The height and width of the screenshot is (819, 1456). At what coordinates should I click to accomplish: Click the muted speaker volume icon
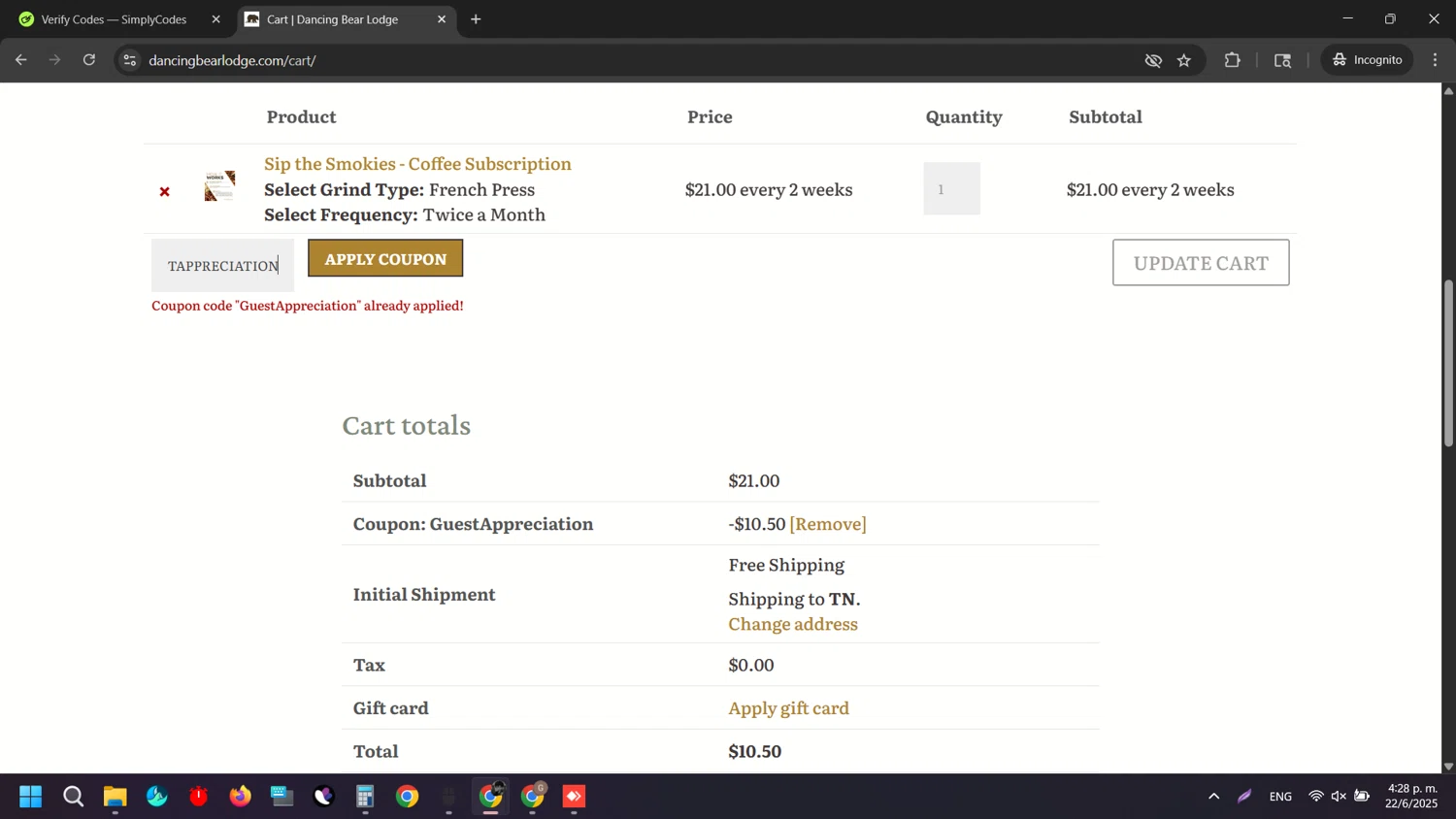click(x=1339, y=797)
